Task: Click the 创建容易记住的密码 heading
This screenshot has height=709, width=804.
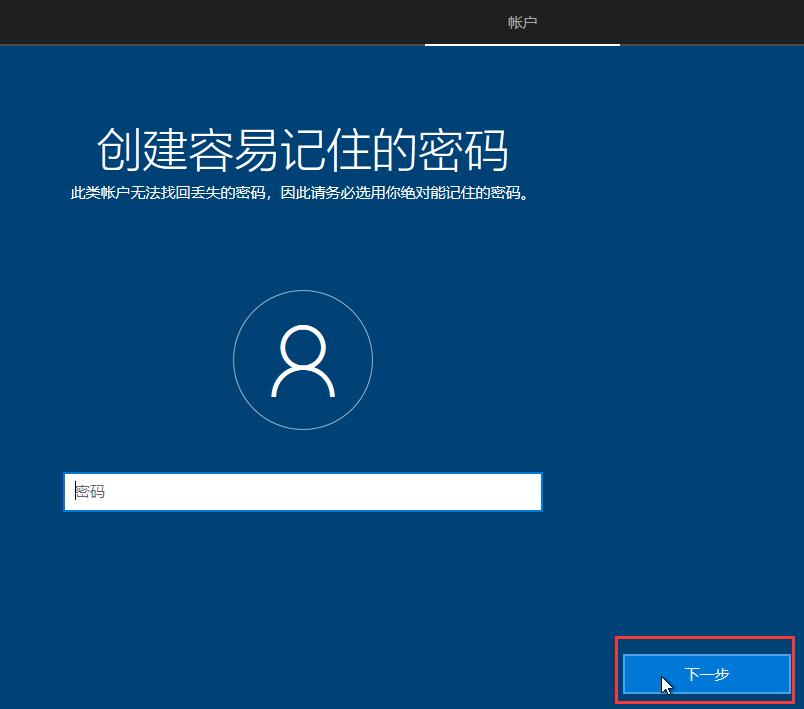Action: click(302, 148)
